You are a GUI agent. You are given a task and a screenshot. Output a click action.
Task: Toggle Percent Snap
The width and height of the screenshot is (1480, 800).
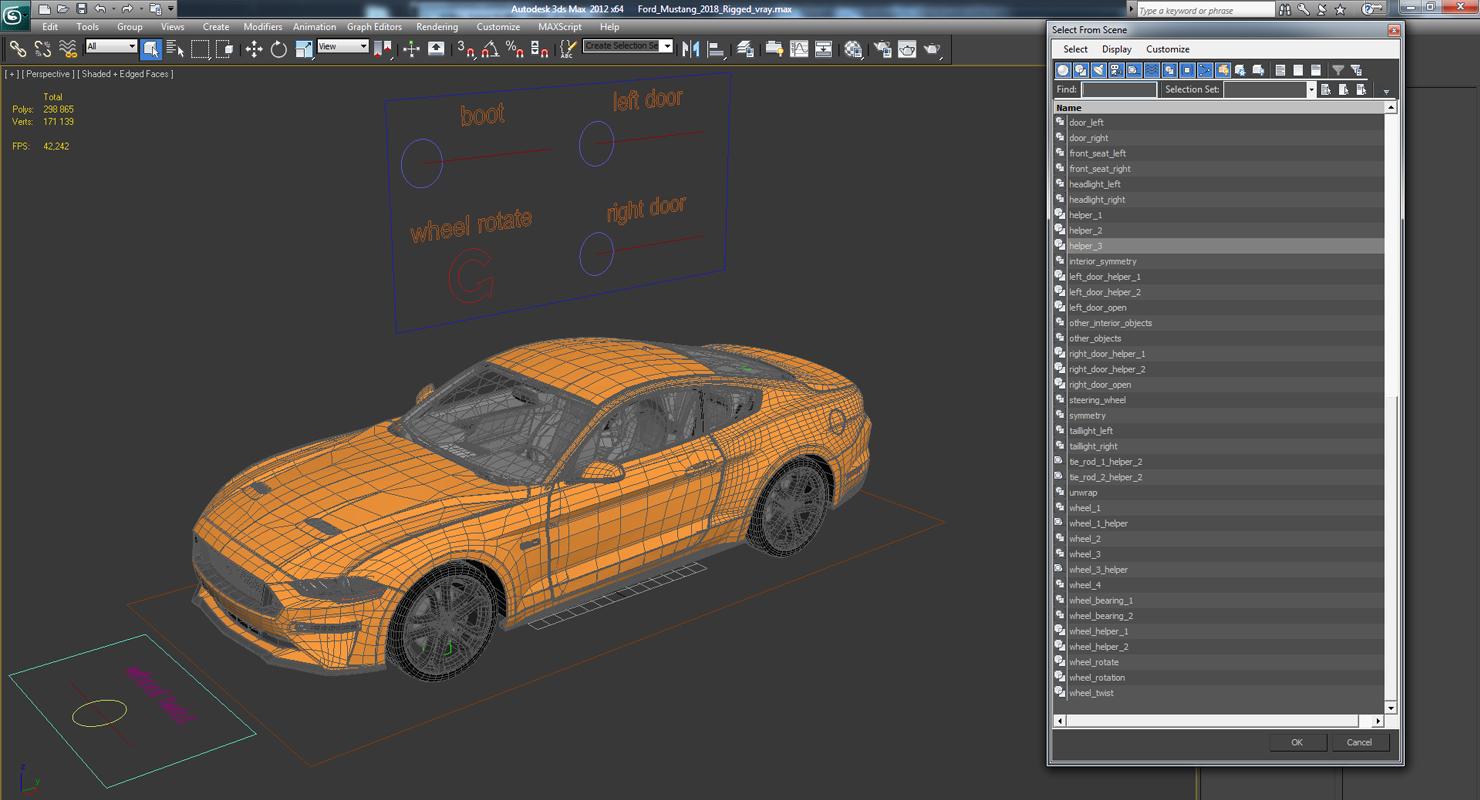pos(515,49)
